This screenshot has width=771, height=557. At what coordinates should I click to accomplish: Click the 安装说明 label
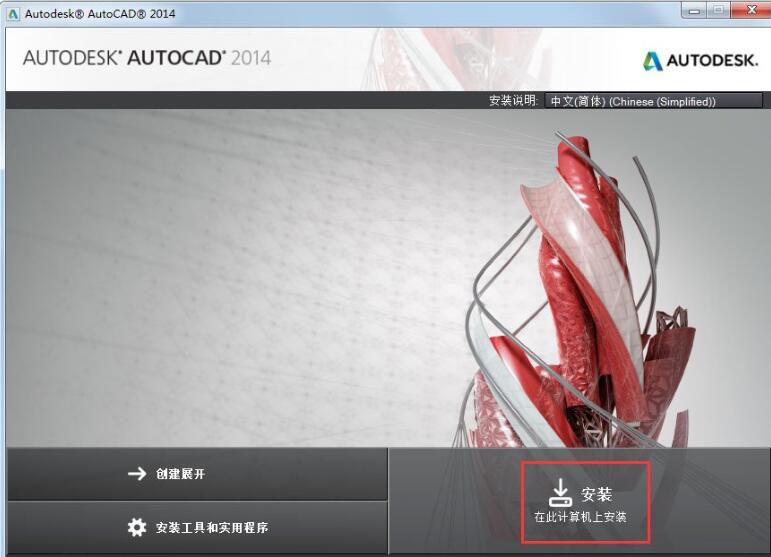[x=514, y=101]
